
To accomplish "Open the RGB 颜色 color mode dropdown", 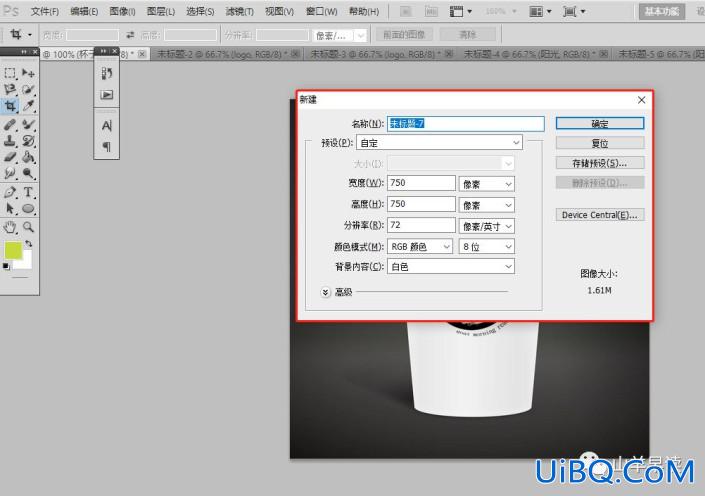I will [420, 246].
